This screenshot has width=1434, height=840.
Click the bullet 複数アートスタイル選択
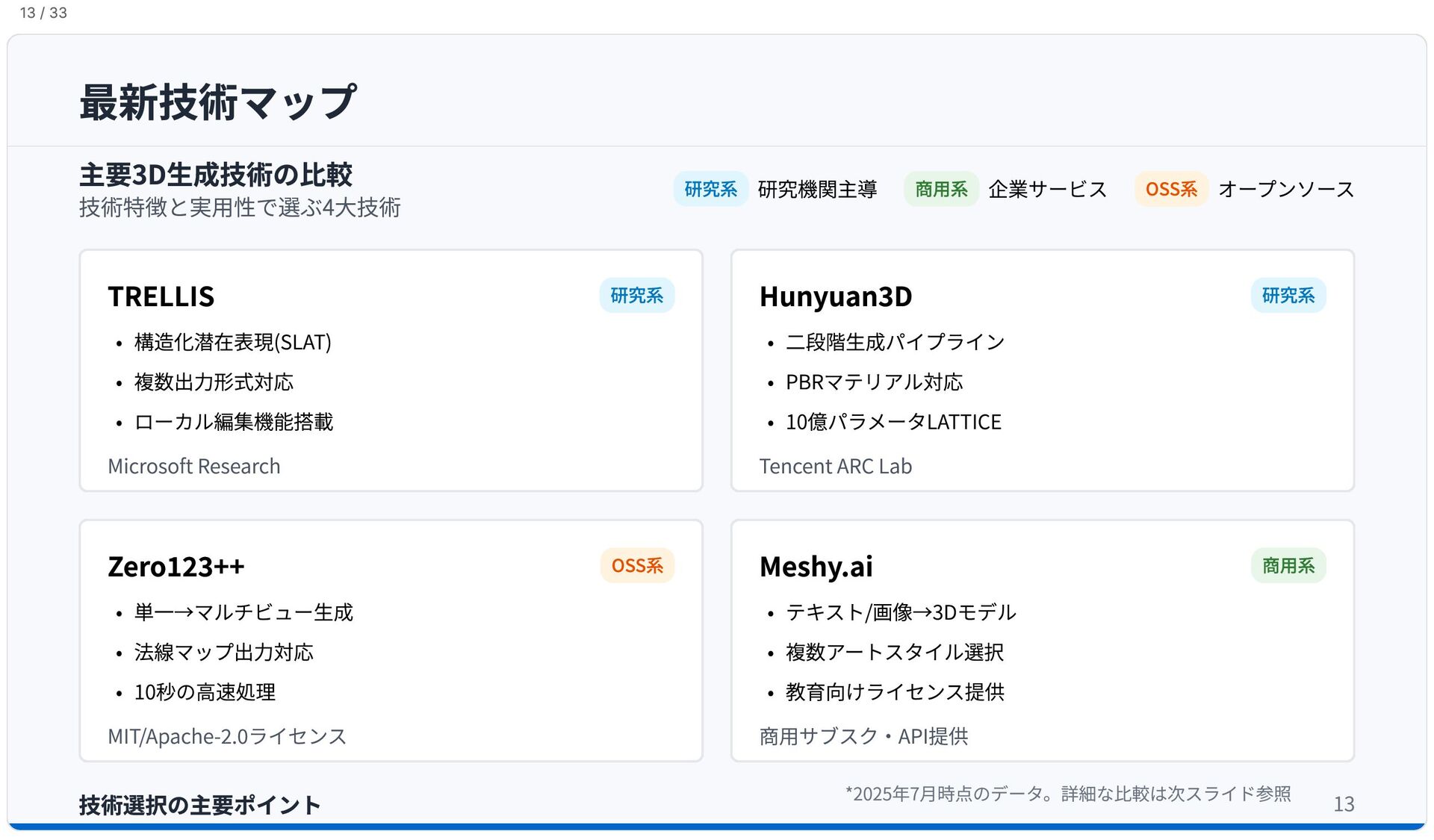[895, 653]
